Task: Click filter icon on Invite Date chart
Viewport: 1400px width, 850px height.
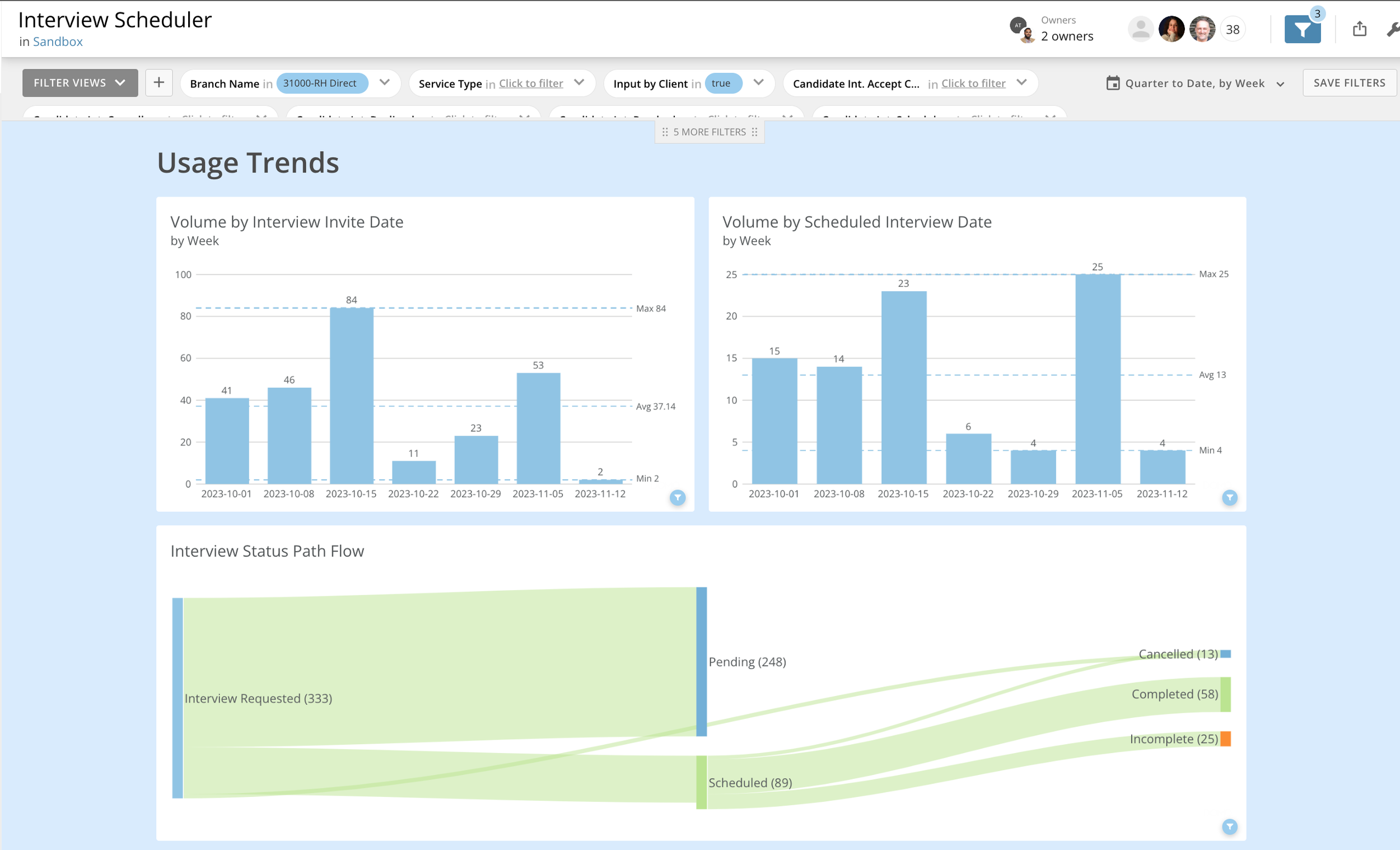Action: 677,498
